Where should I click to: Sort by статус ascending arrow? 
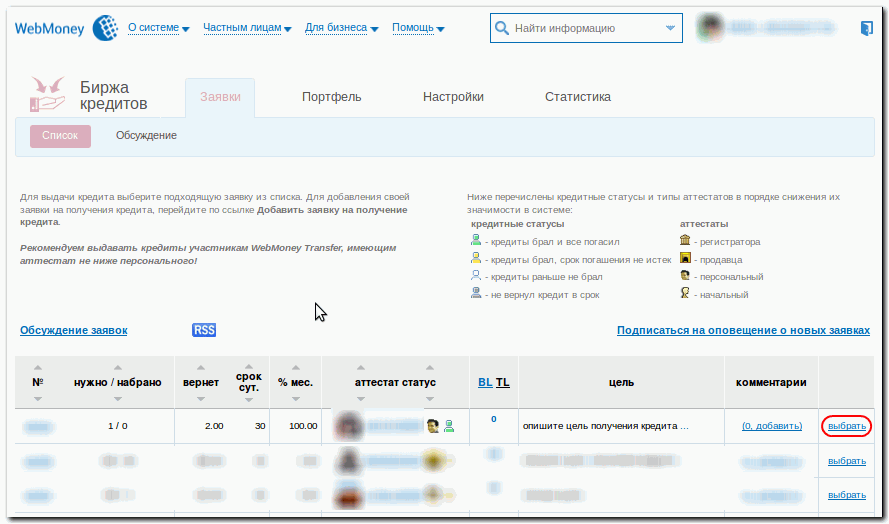430,367
